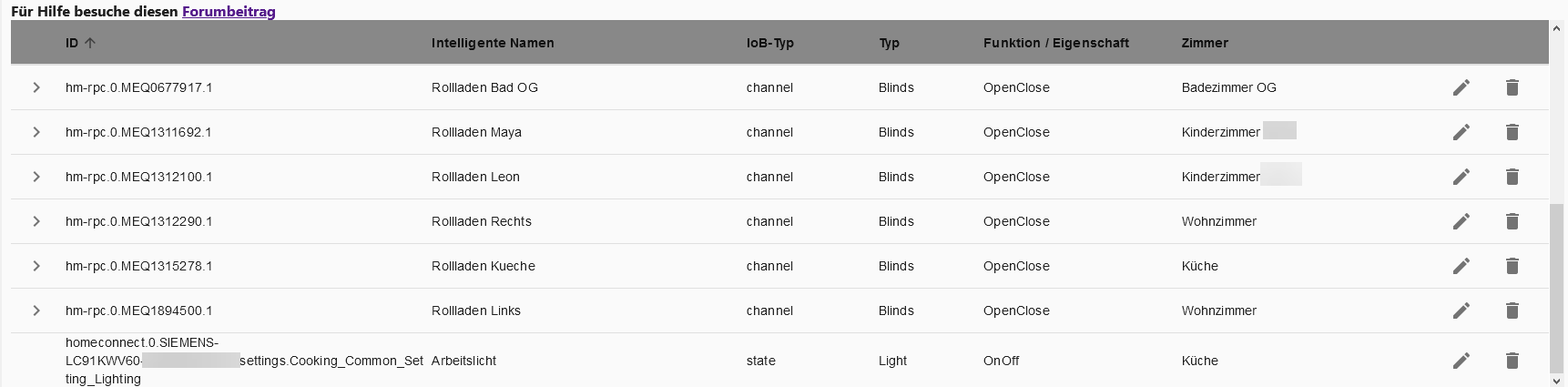Sort by the Zimmer column header

pyautogui.click(x=1205, y=43)
